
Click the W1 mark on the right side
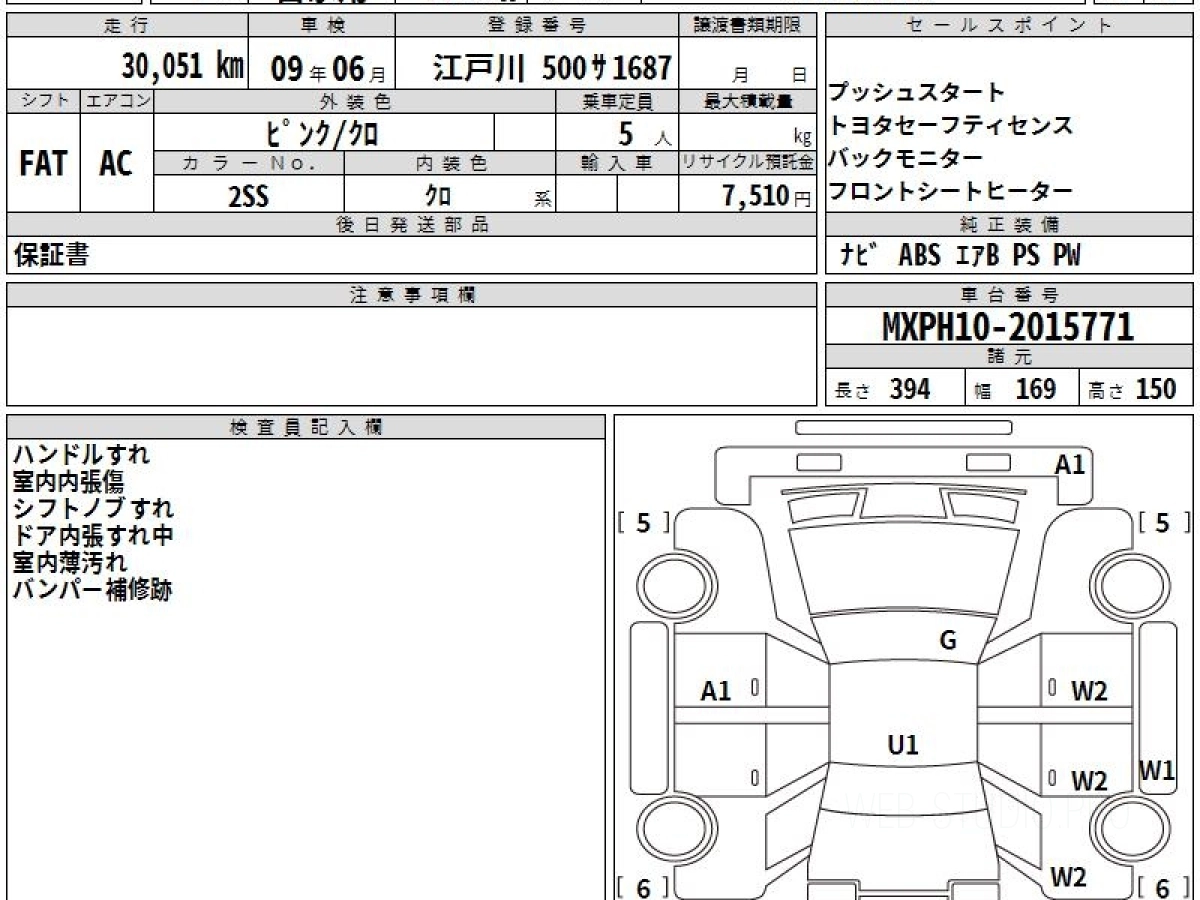1157,771
